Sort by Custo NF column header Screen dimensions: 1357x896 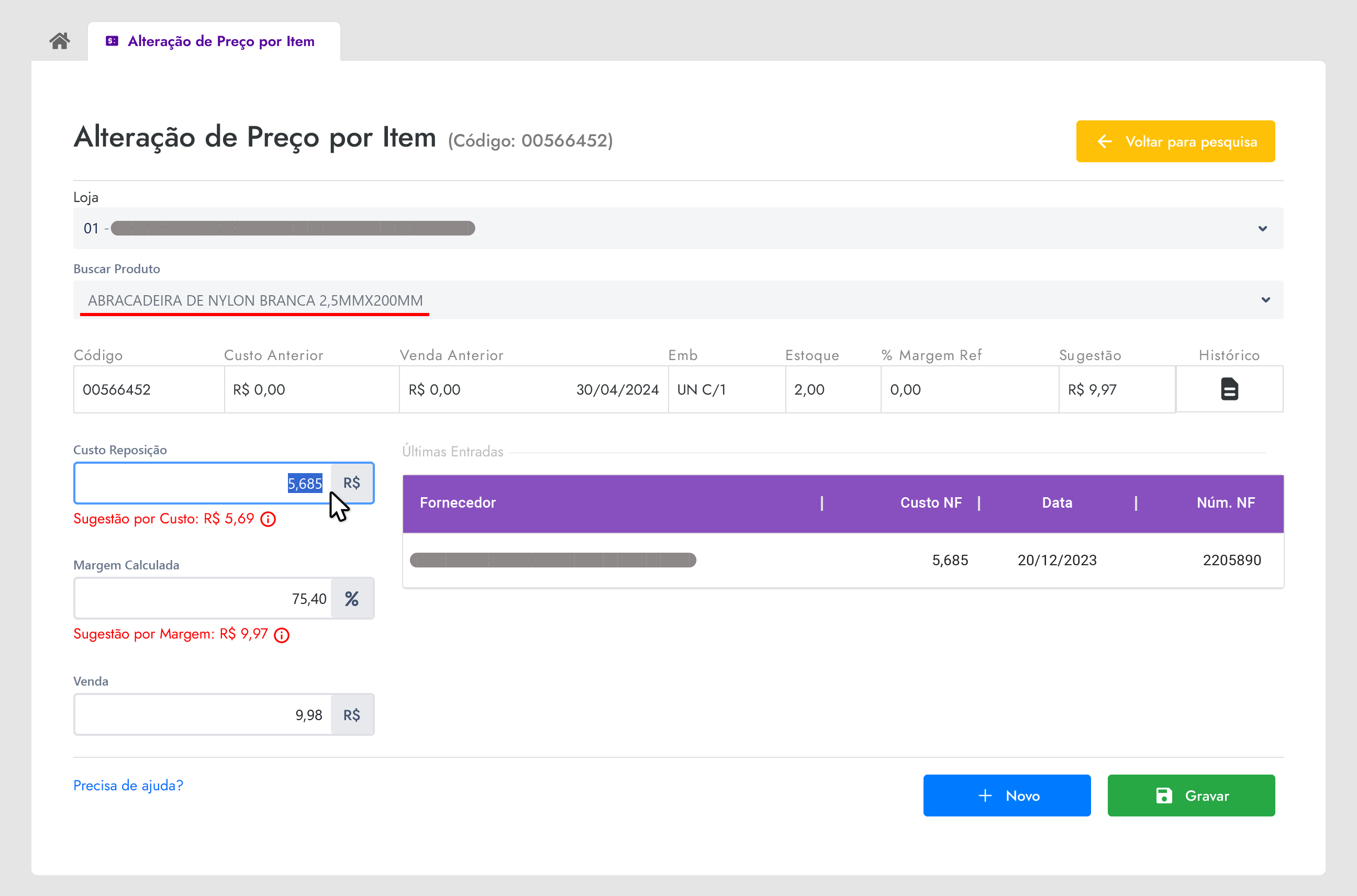(x=930, y=503)
